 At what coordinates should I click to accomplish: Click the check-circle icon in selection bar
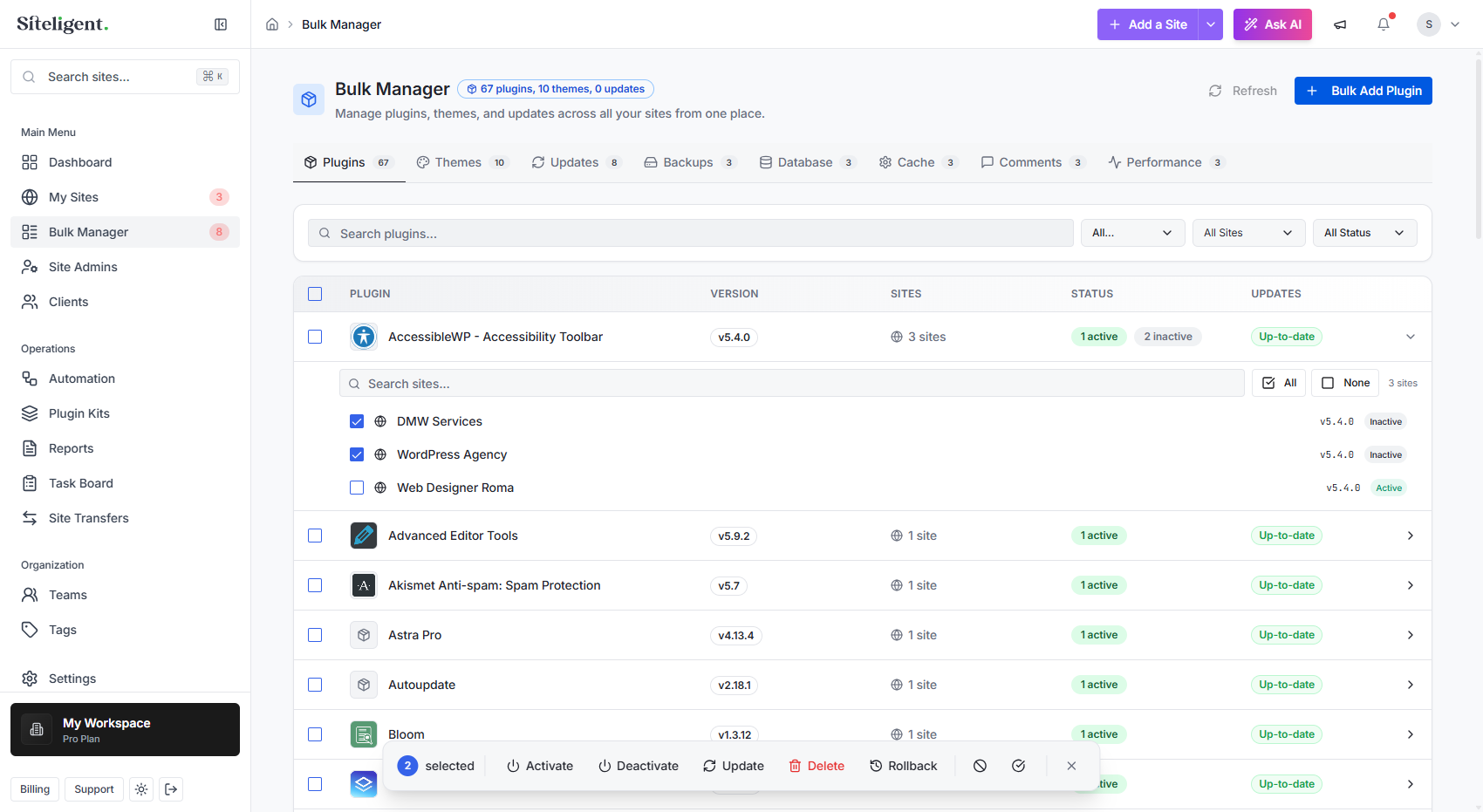(1018, 766)
